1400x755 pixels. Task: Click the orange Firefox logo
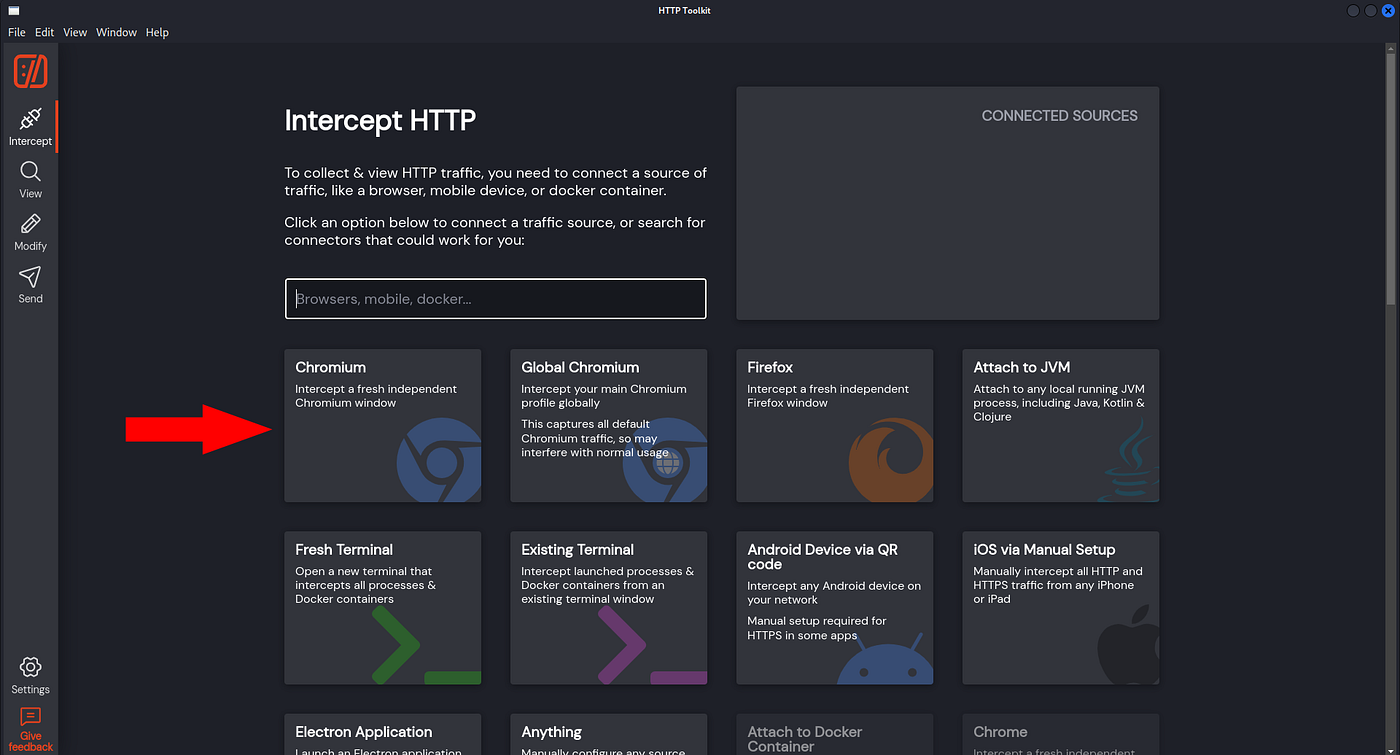point(891,460)
